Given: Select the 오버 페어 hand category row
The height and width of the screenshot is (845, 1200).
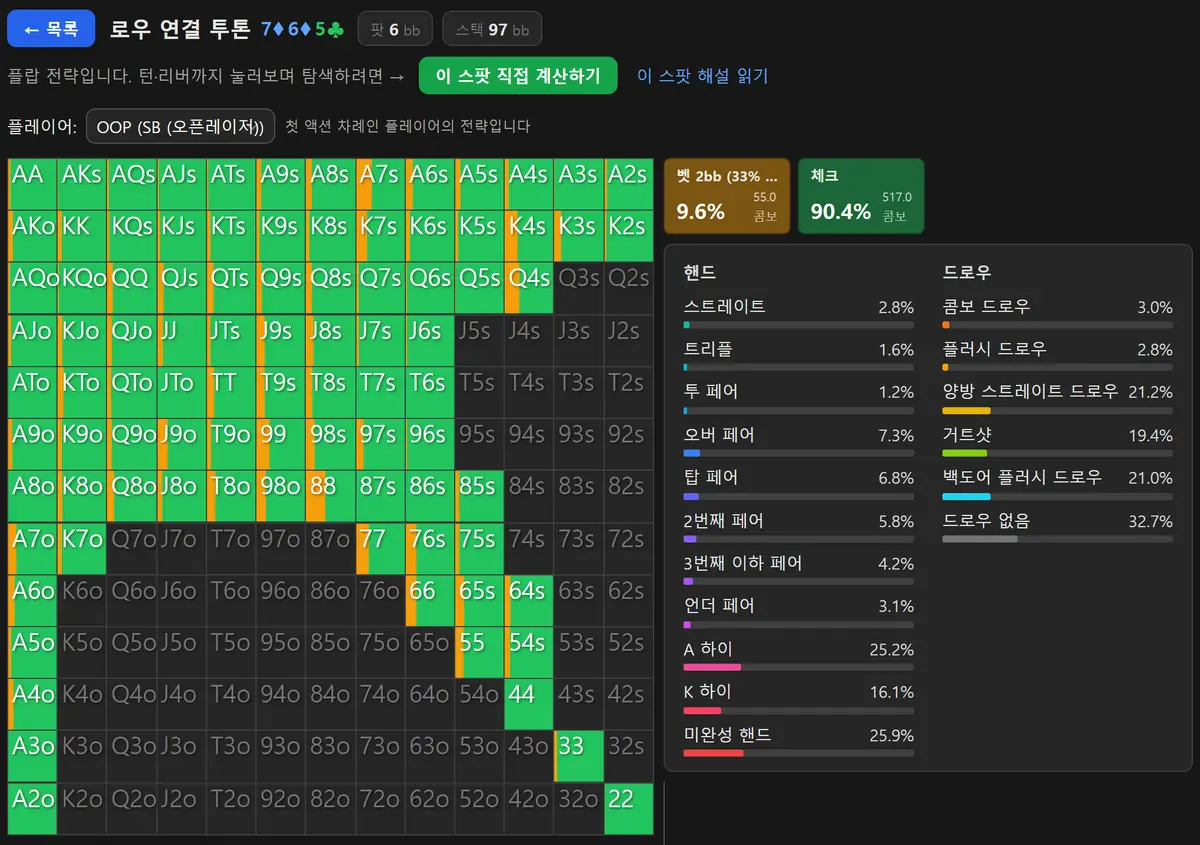Looking at the screenshot, I should pyautogui.click(x=798, y=441).
